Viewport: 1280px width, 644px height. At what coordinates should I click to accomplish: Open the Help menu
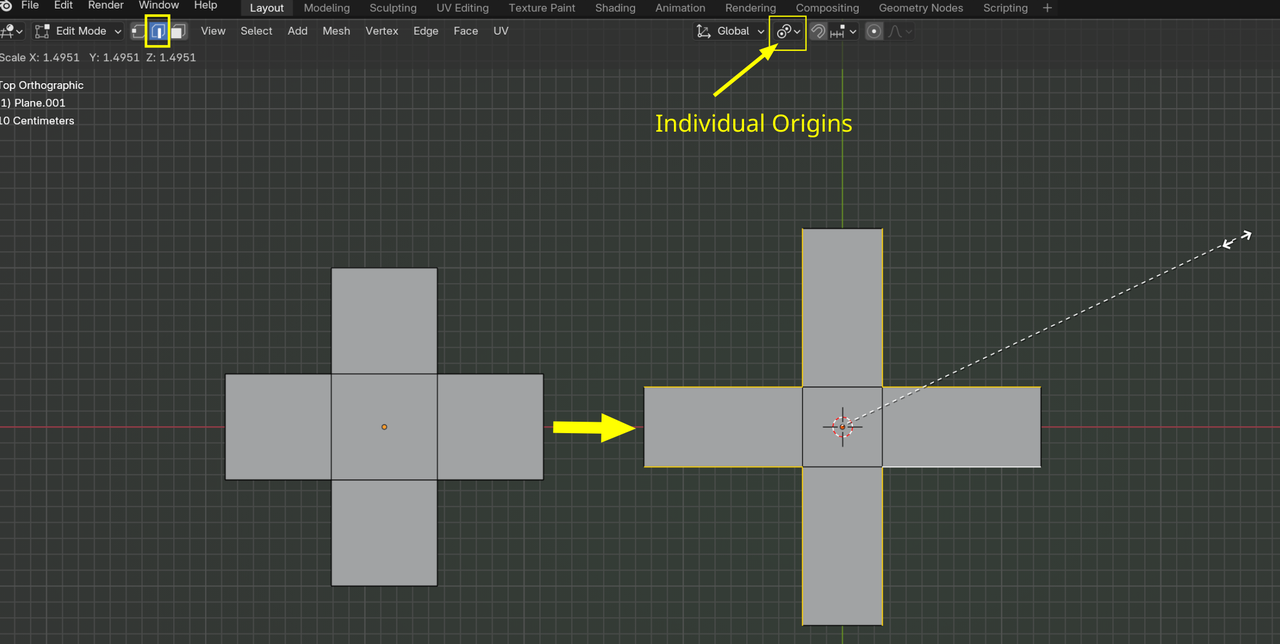click(x=206, y=6)
